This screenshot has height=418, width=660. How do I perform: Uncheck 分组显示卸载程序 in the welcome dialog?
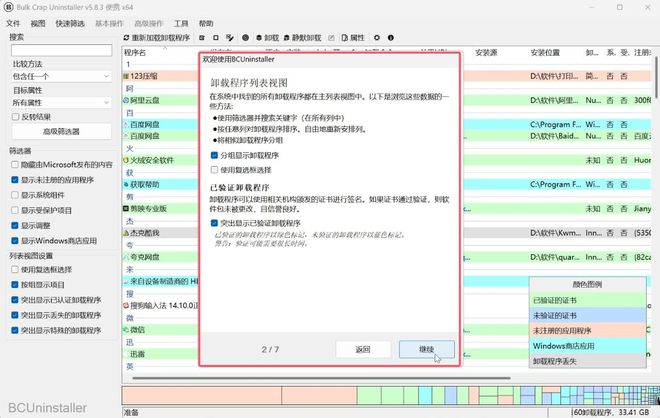(x=214, y=155)
